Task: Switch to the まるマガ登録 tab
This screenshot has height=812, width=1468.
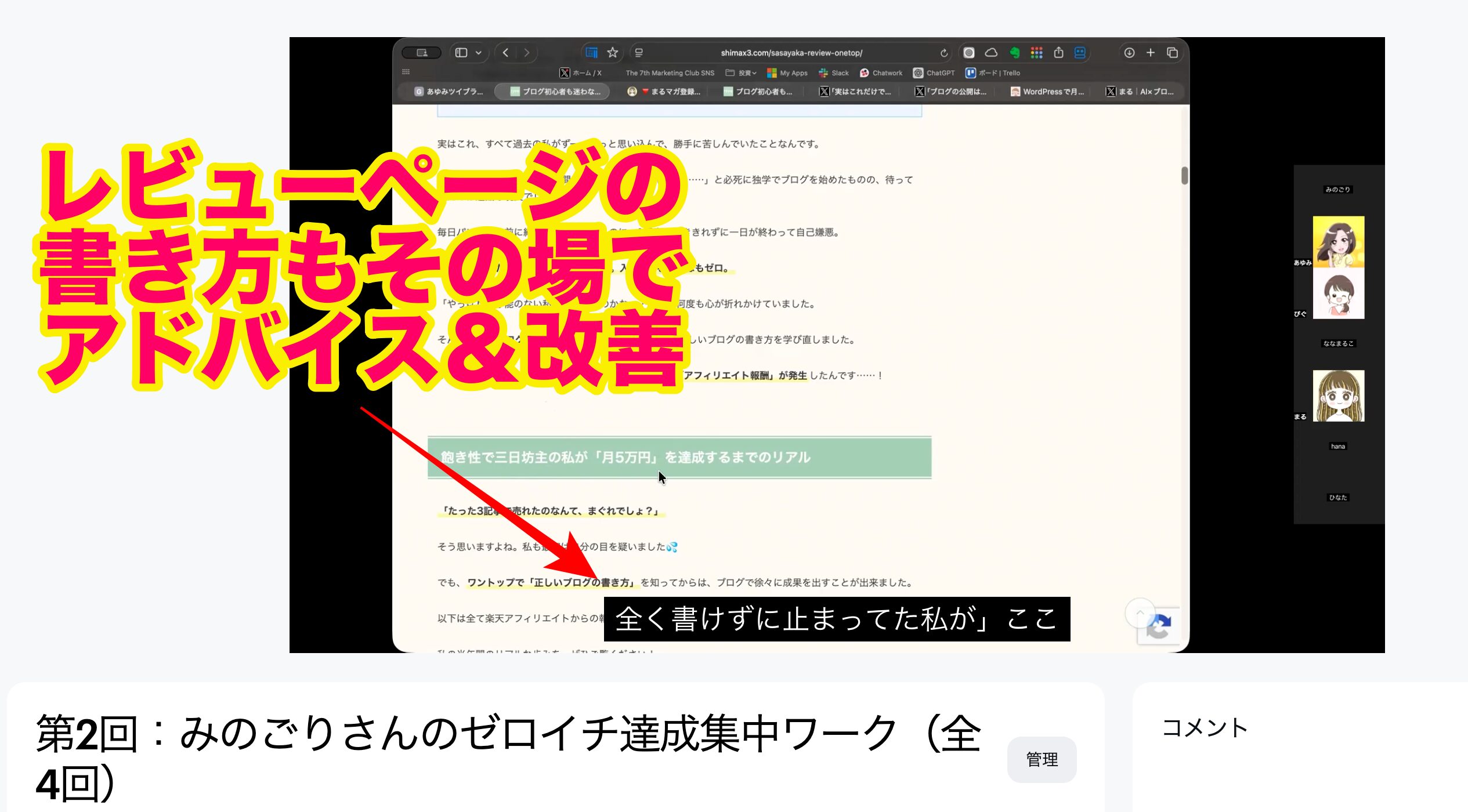Action: tap(664, 92)
